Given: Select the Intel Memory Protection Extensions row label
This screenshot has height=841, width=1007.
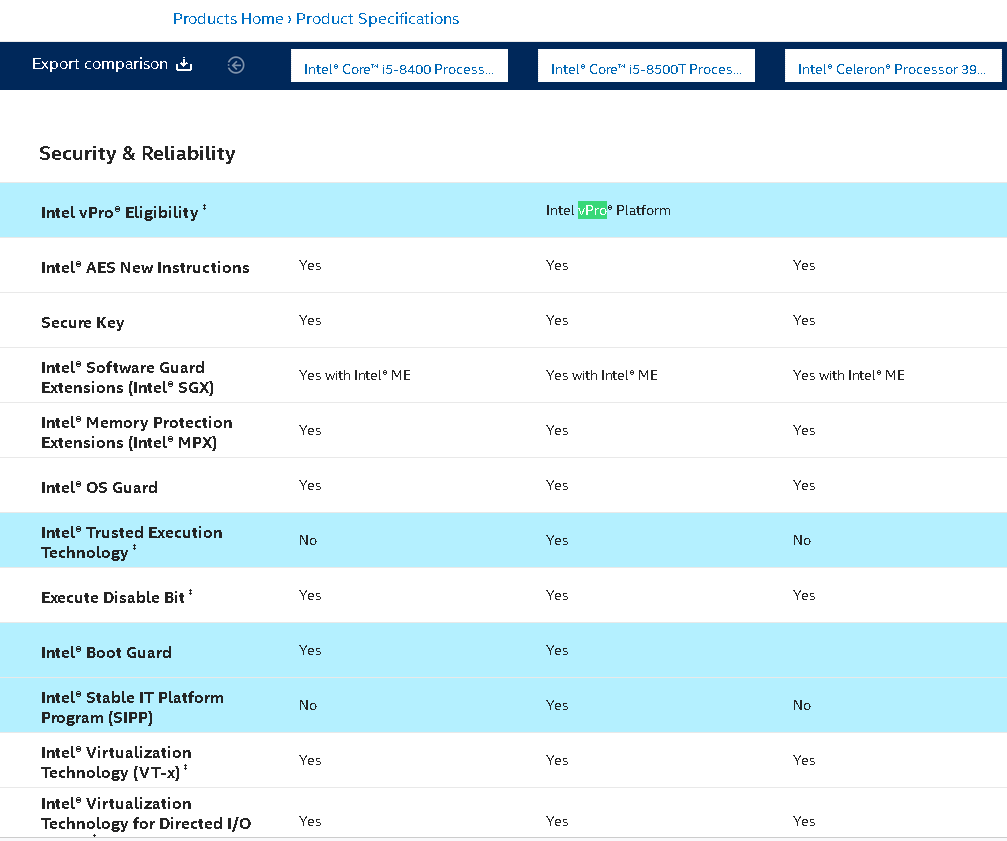Looking at the screenshot, I should click(x=137, y=433).
